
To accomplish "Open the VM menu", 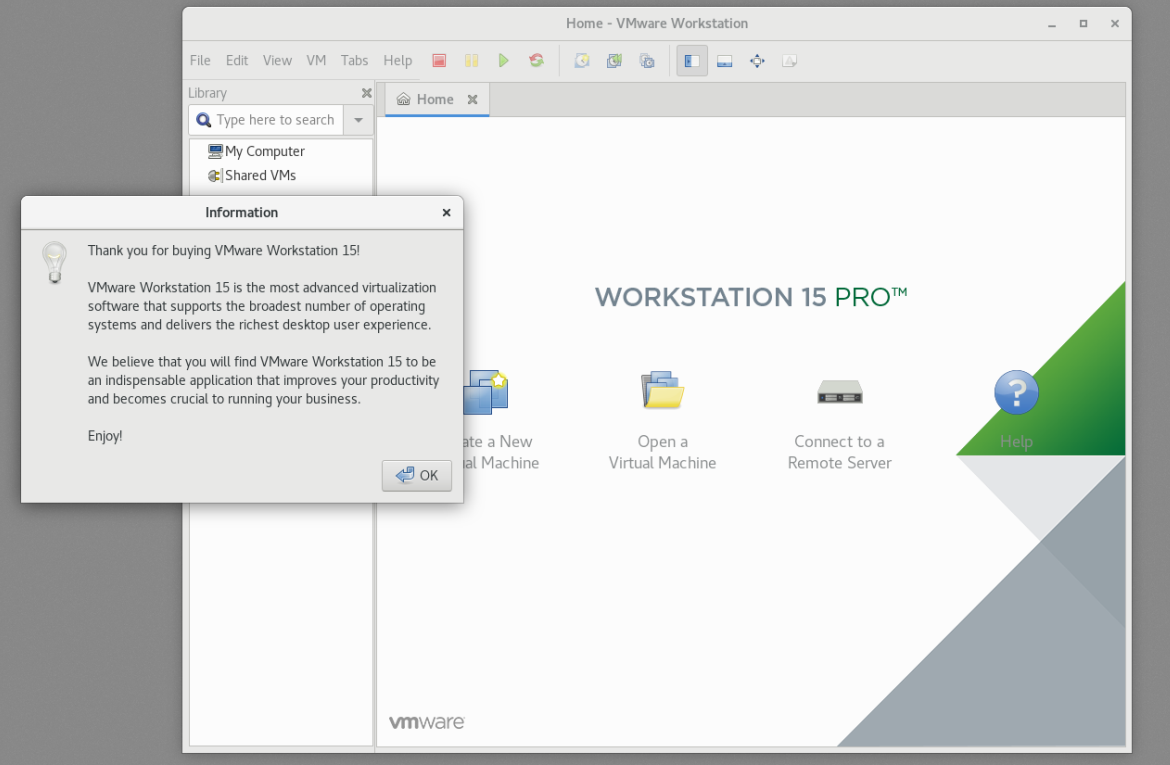I will [316, 60].
